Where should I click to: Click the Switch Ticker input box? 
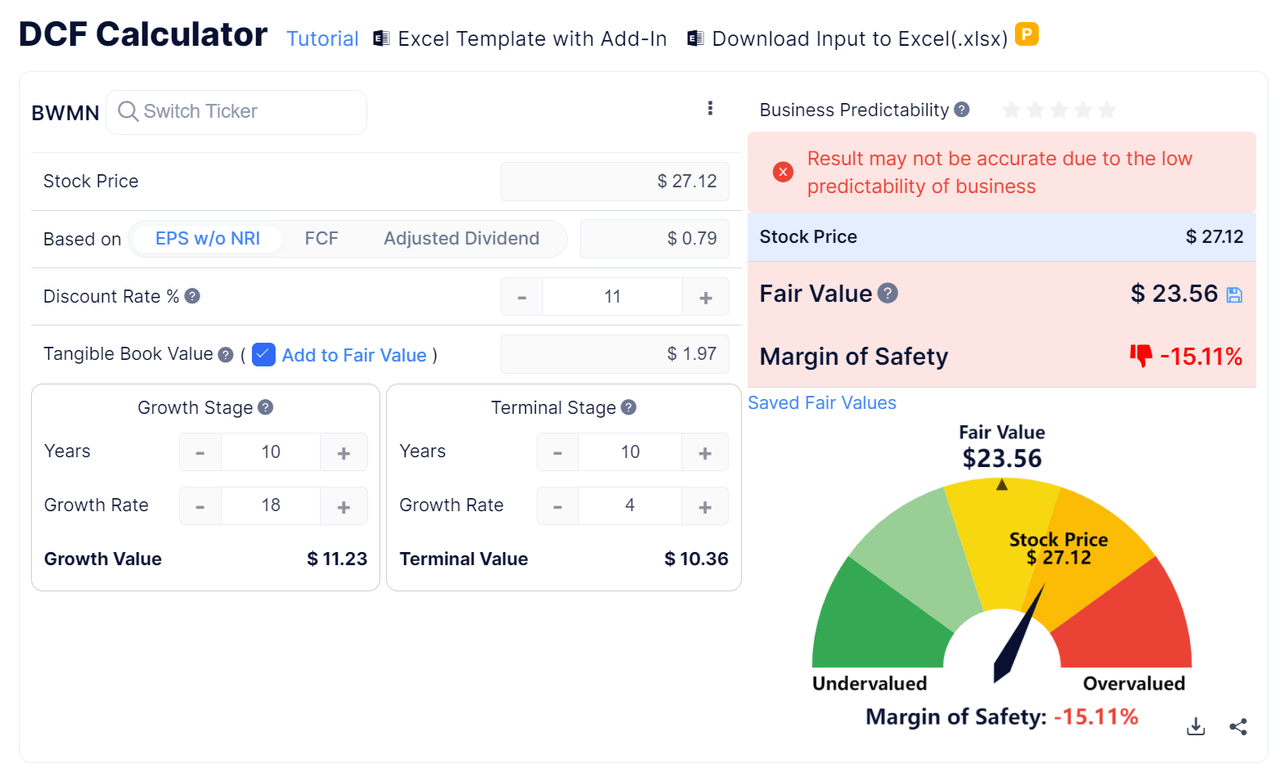pos(240,112)
